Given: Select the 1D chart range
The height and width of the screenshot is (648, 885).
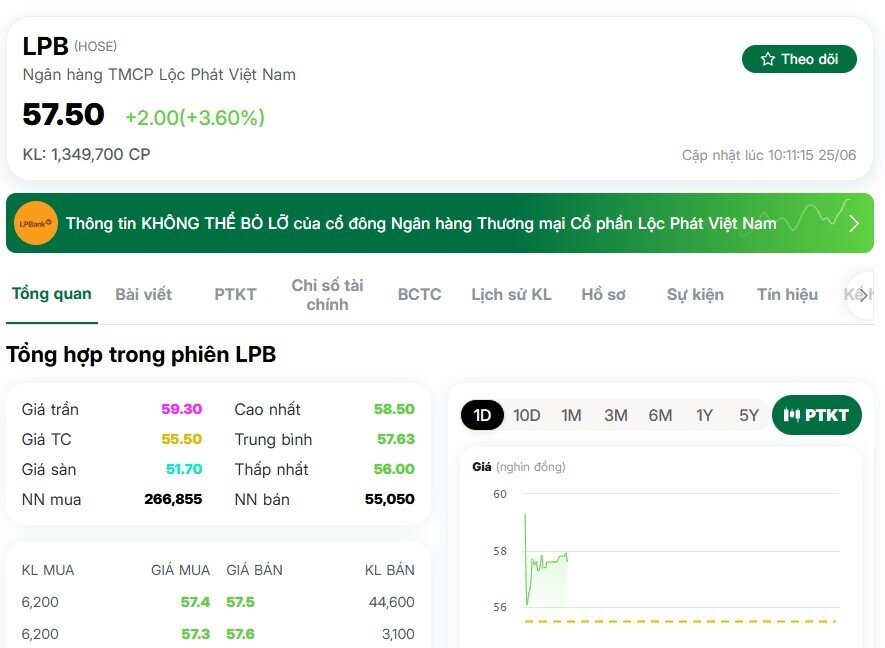Looking at the screenshot, I should (482, 415).
